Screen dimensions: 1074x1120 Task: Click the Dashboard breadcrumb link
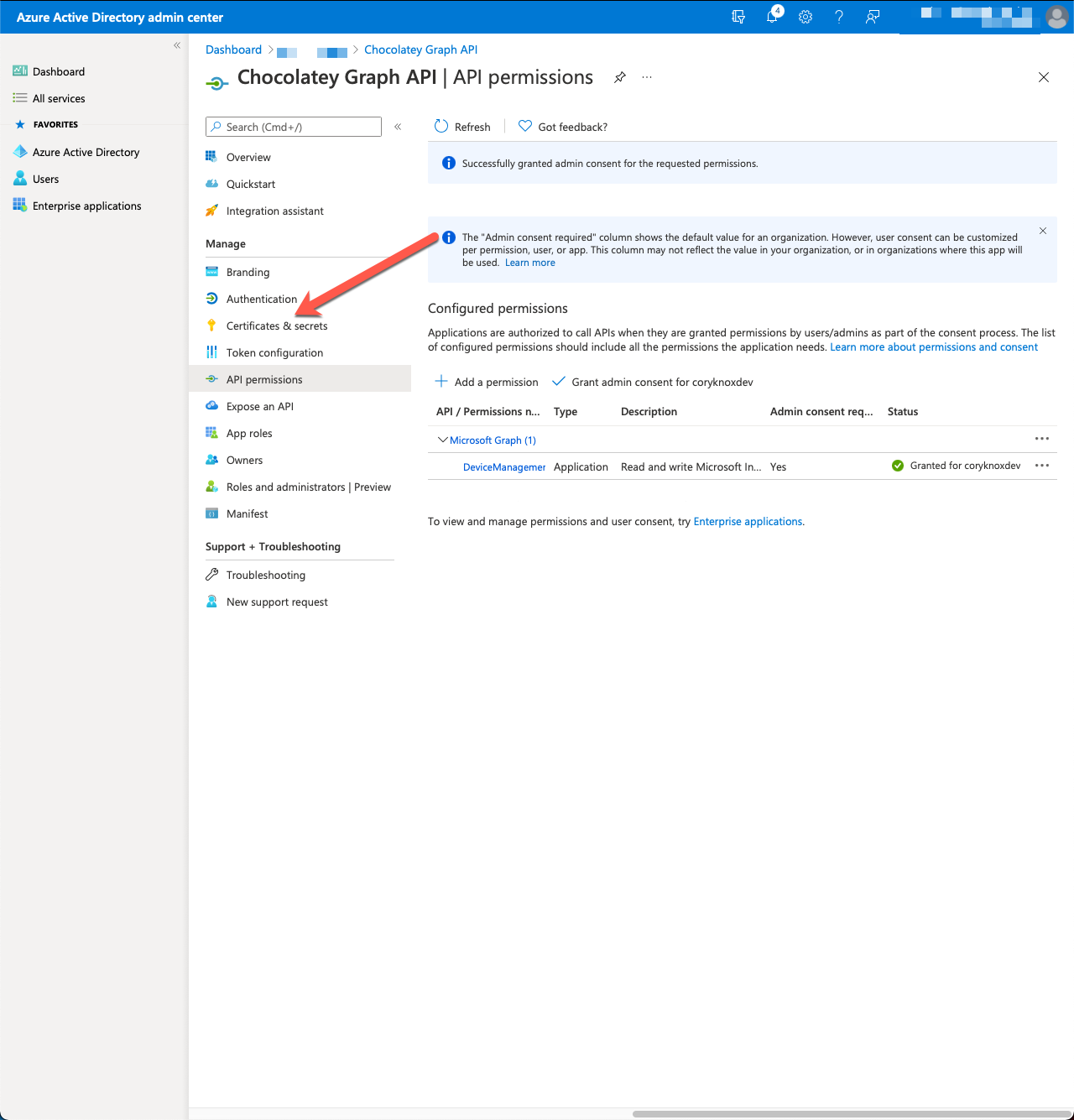click(x=233, y=49)
